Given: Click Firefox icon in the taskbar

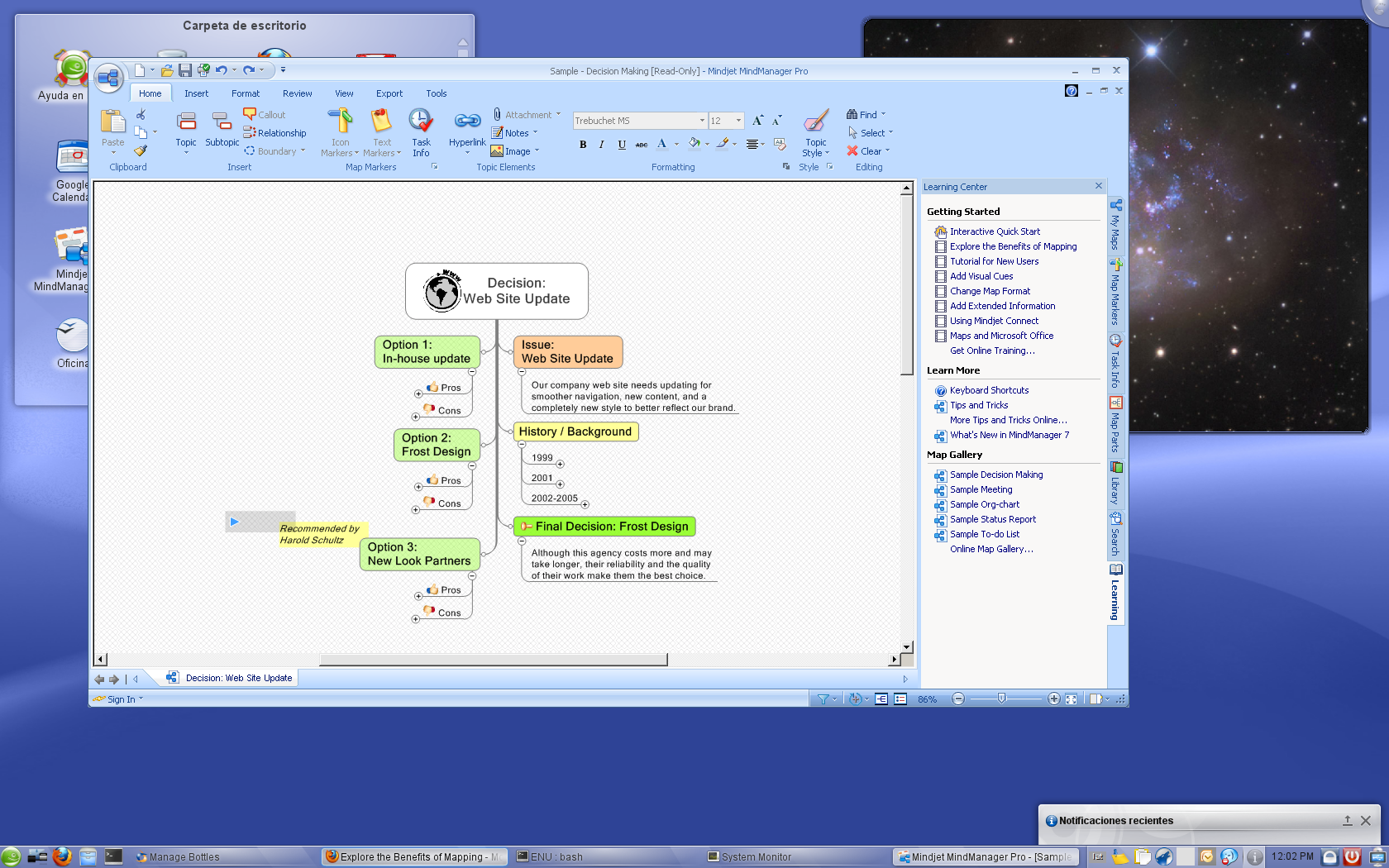Looking at the screenshot, I should tap(62, 856).
